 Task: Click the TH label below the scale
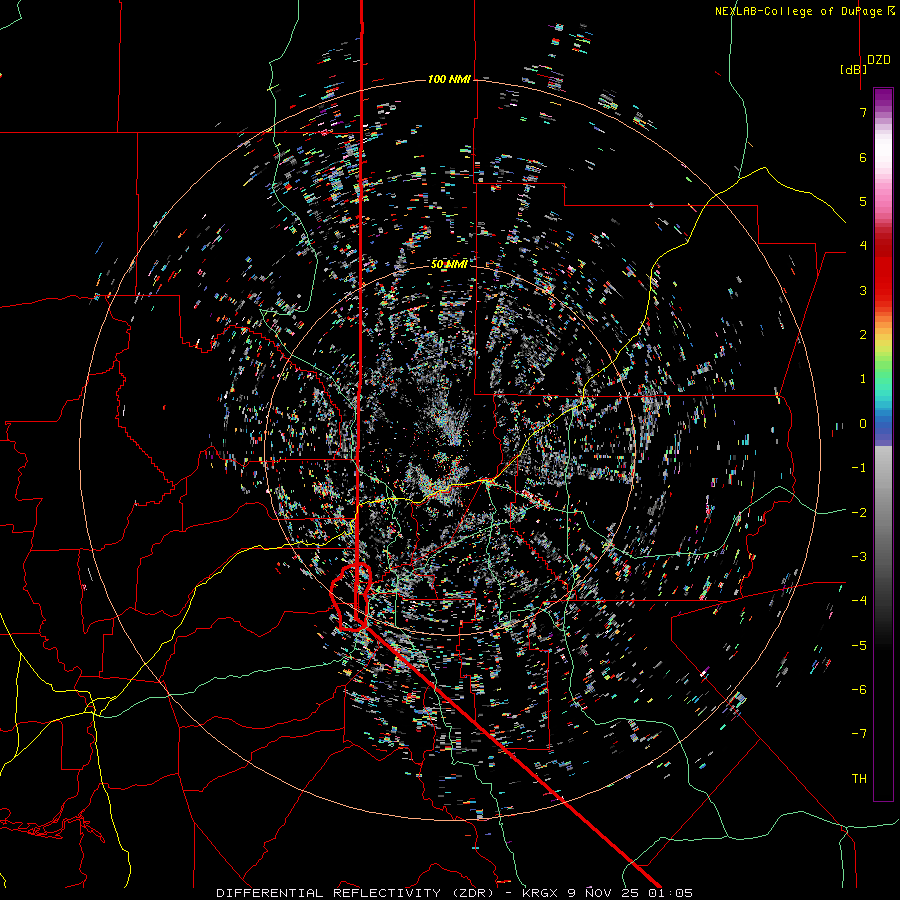(x=859, y=778)
